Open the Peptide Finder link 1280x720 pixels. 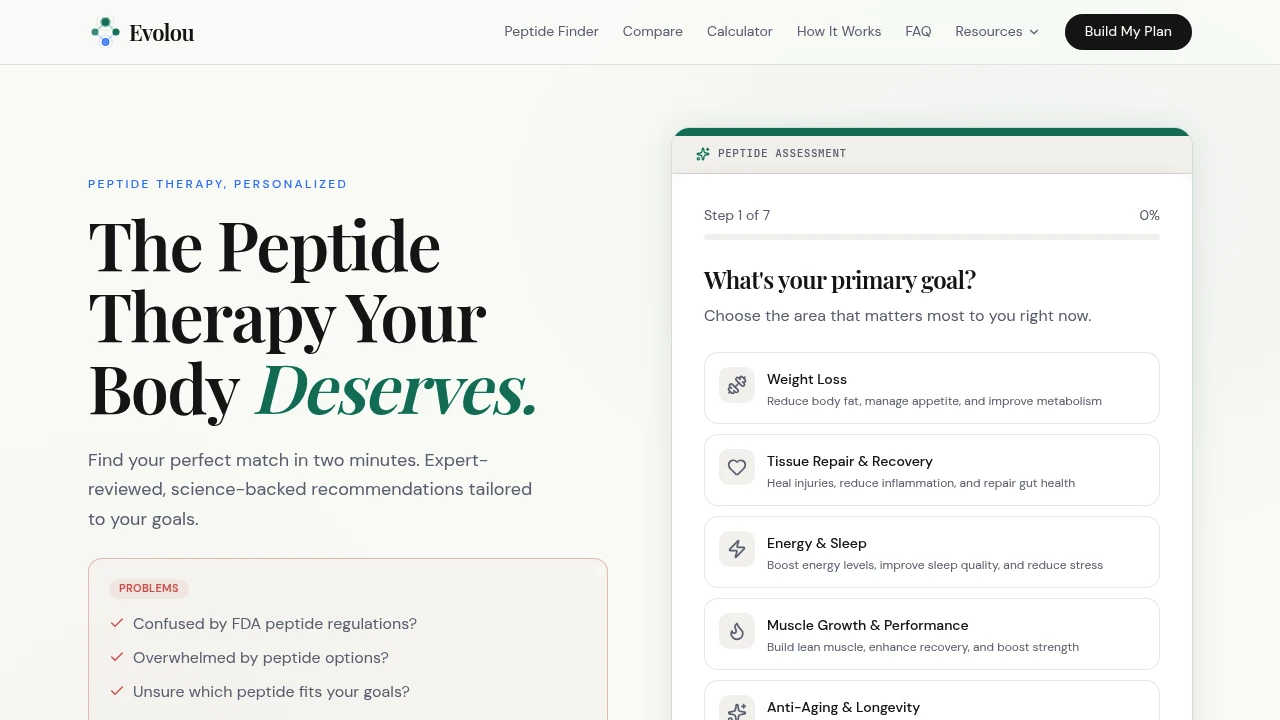pyautogui.click(x=551, y=31)
